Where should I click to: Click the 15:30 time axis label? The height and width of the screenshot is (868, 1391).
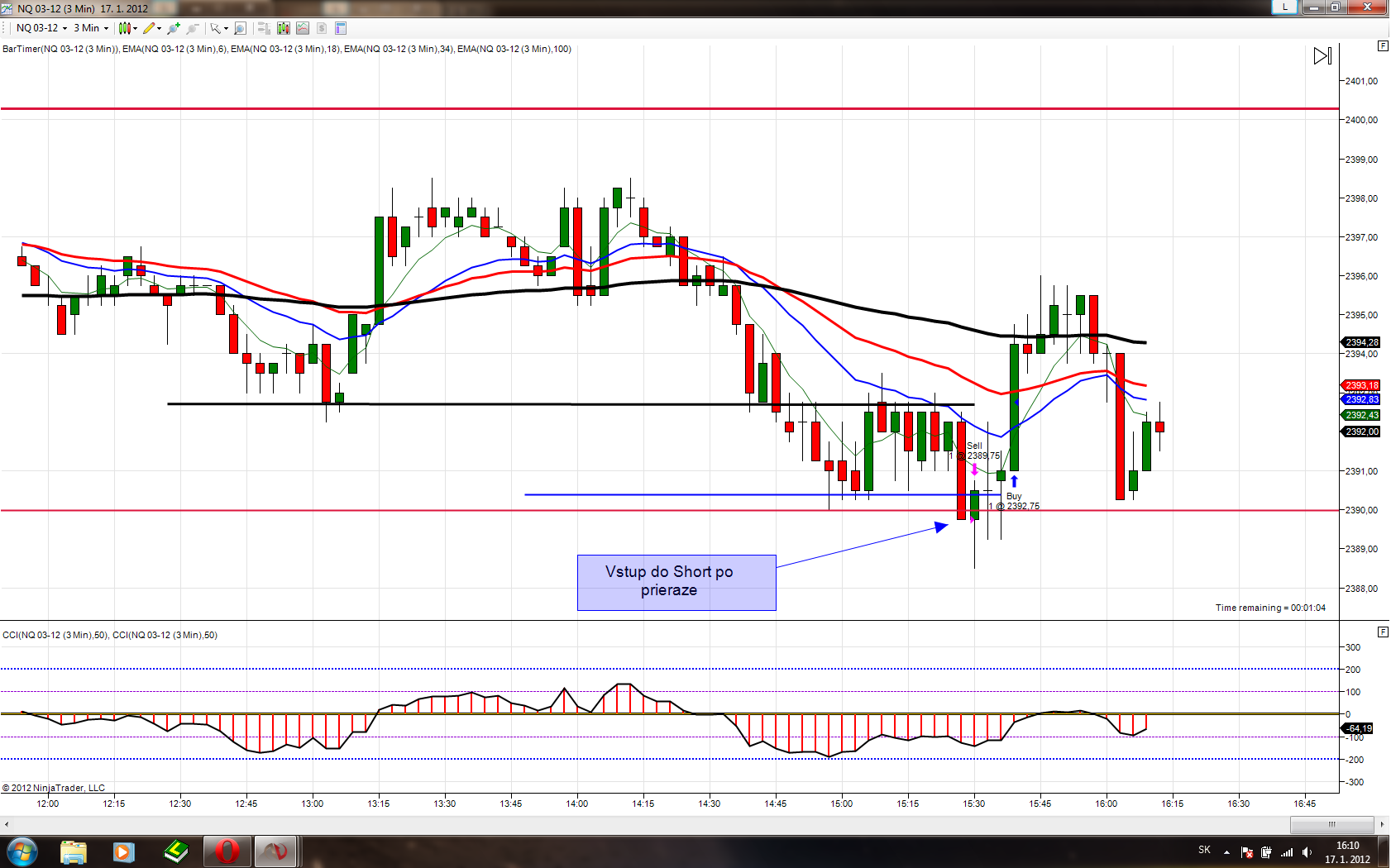(974, 804)
